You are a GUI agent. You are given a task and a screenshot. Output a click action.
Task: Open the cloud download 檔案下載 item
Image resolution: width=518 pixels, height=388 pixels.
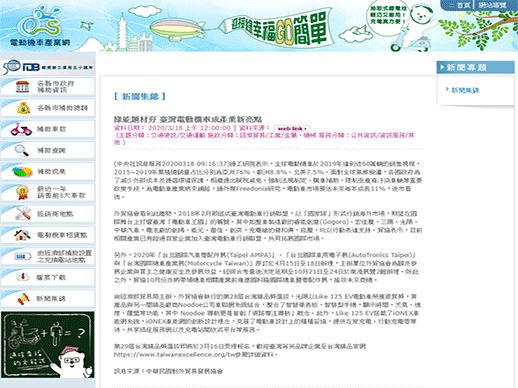48,277
